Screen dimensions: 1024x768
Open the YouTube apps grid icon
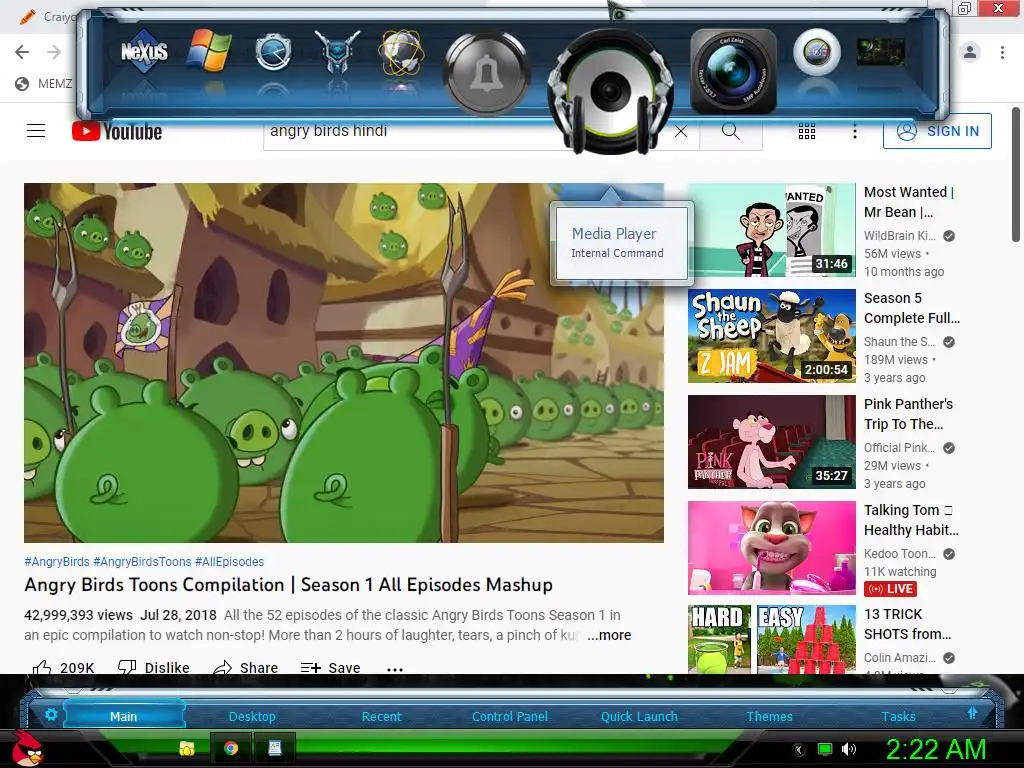[807, 131]
